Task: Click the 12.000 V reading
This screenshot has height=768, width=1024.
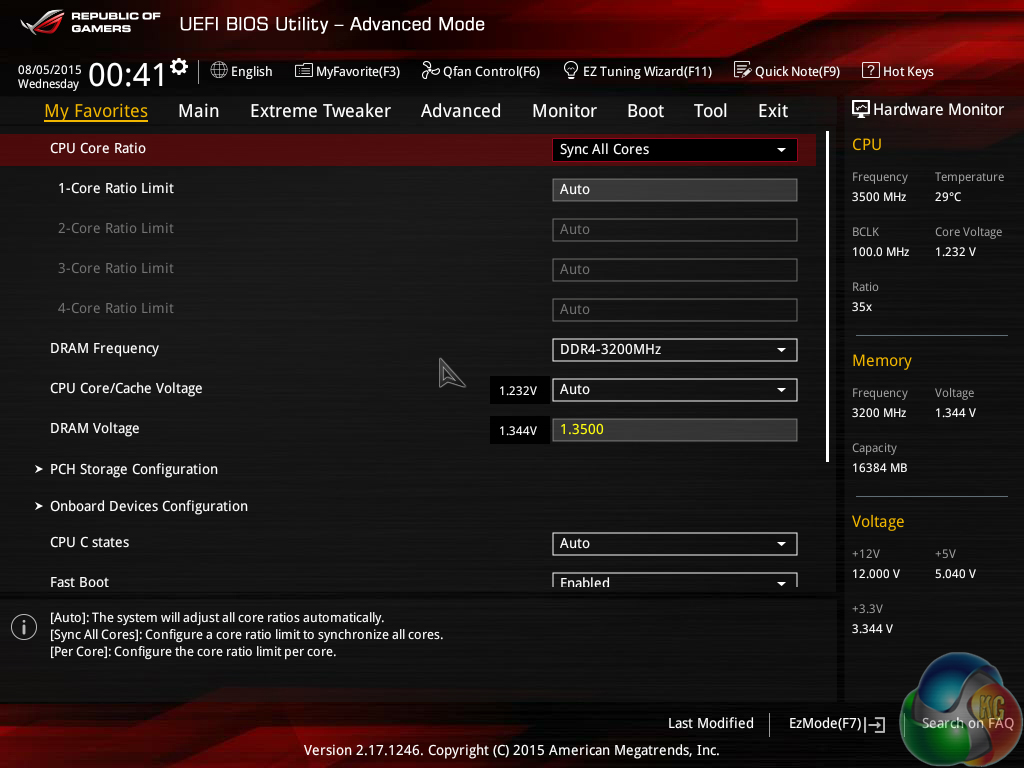Action: 875,574
